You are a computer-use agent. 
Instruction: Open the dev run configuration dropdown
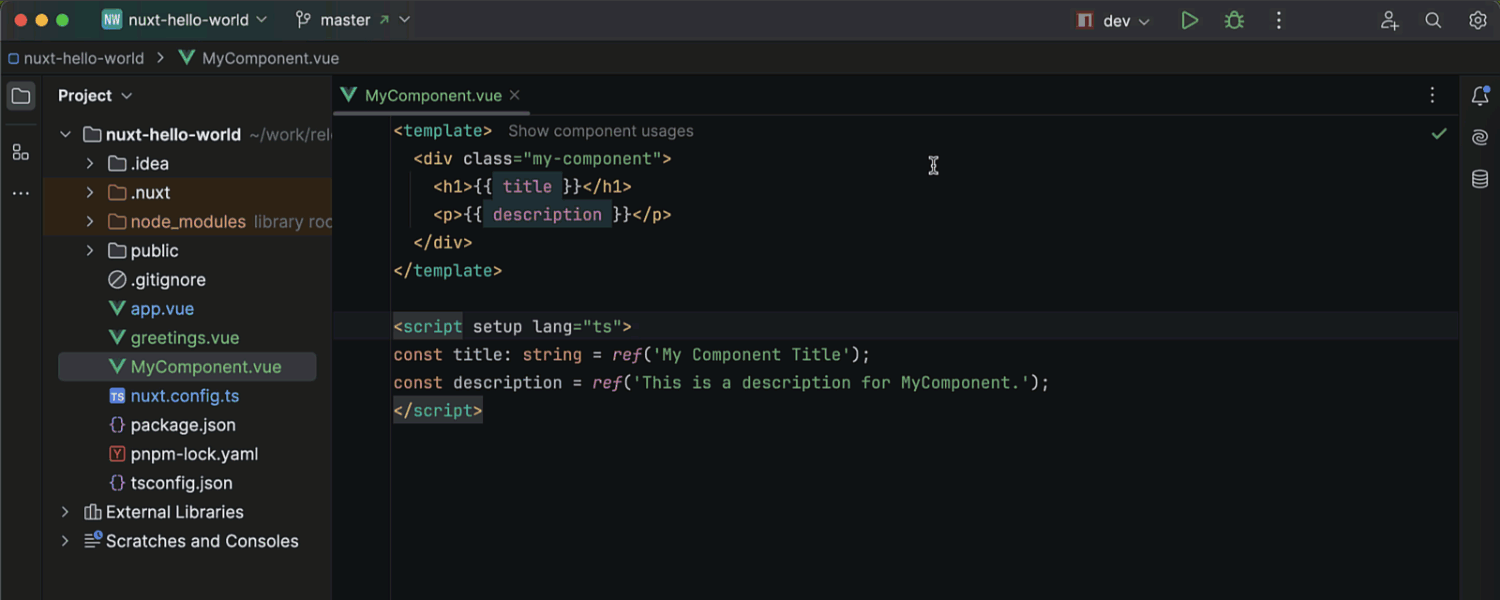click(x=1113, y=19)
